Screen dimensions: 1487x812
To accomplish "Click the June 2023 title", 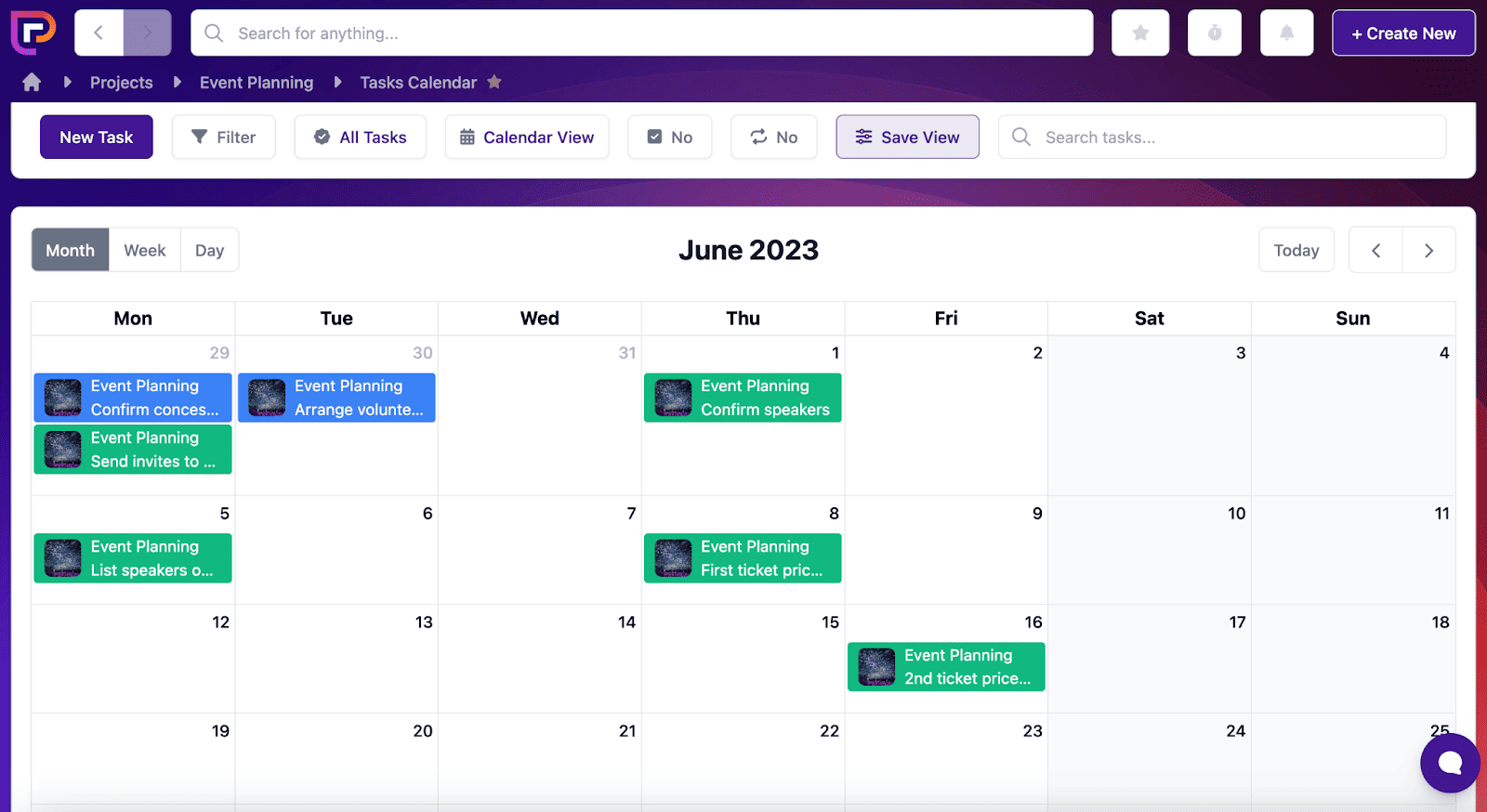I will pos(748,250).
